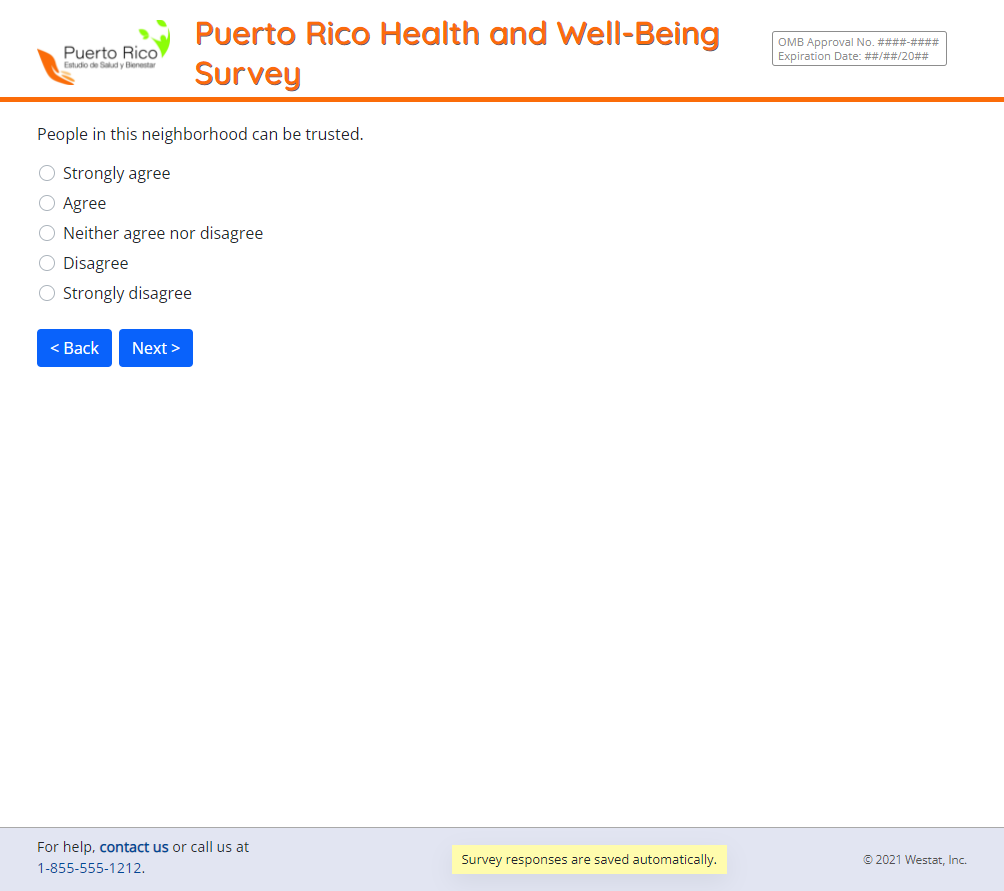Click the 2021 Westat, Inc. copyright text
The width and height of the screenshot is (1004, 891).
pyautogui.click(x=914, y=860)
